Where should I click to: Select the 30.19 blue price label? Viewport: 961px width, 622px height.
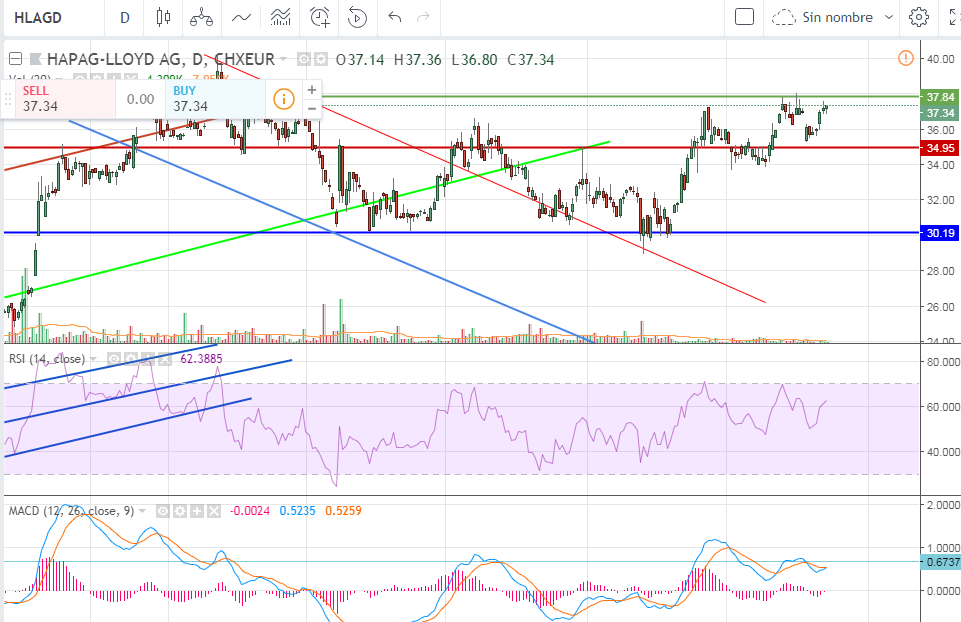coord(940,233)
